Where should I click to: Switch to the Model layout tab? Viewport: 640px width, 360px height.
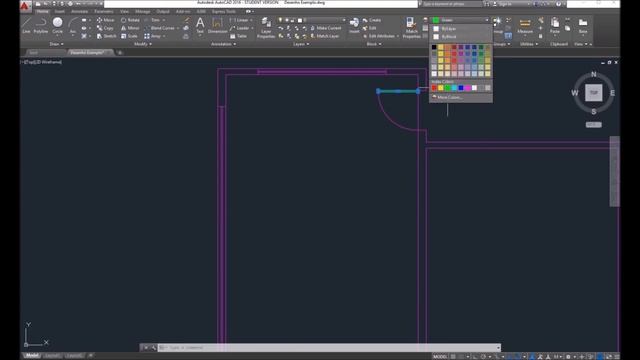(31, 356)
